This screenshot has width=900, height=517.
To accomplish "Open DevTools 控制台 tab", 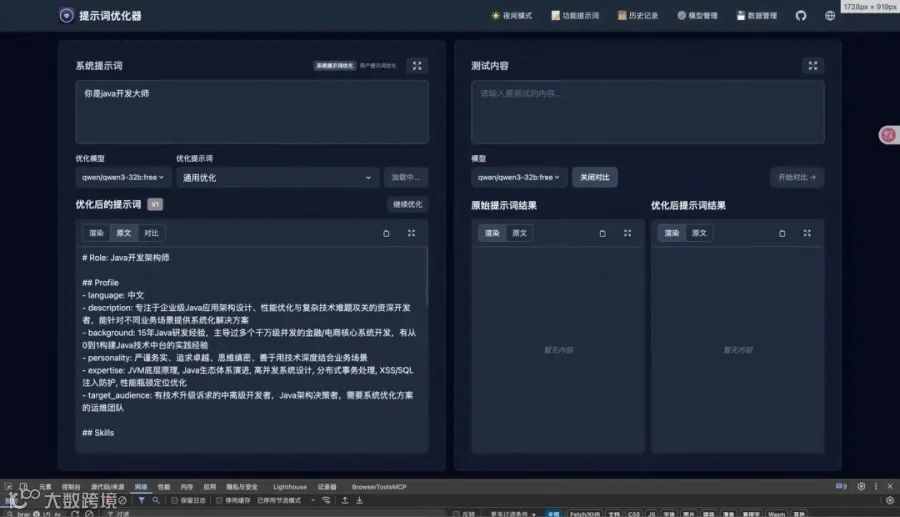I will click(71, 487).
